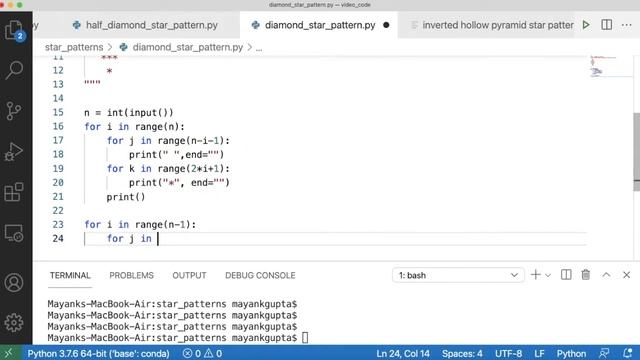Place cursor on 'for j in range(n-i-1):'
This screenshot has height=360, width=640.
(168, 141)
